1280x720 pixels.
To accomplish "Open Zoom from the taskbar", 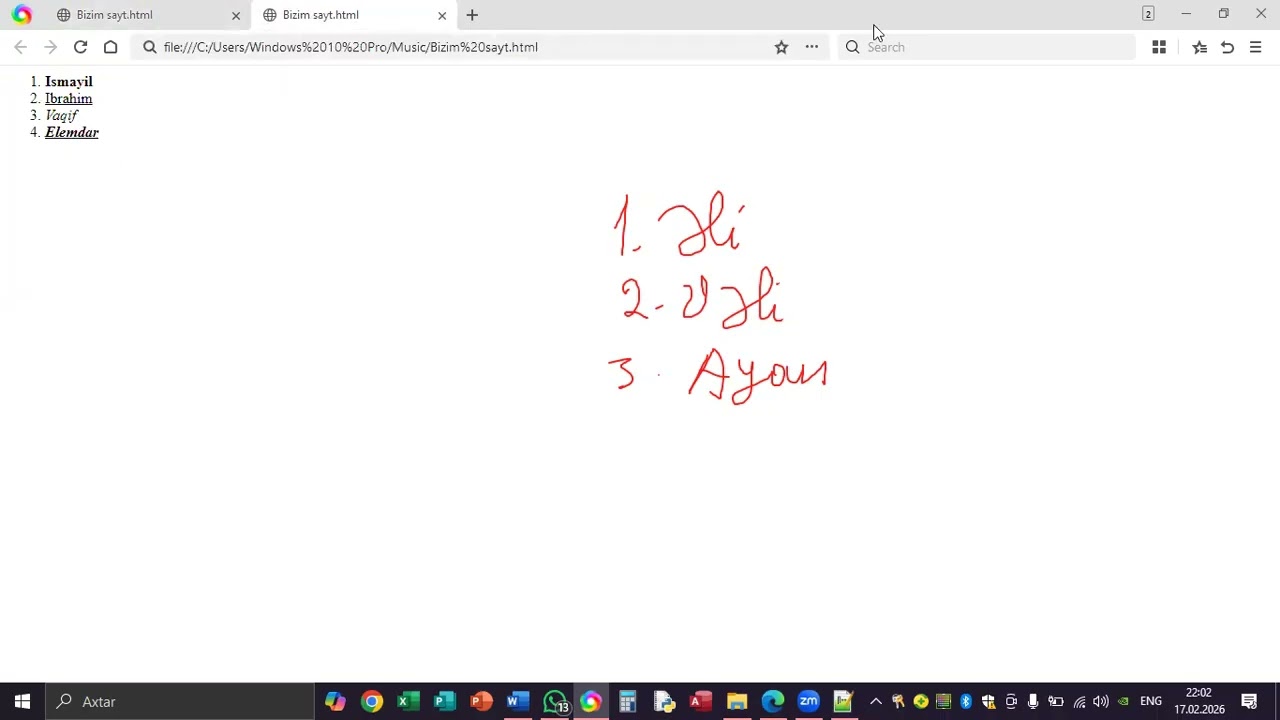I will (809, 702).
